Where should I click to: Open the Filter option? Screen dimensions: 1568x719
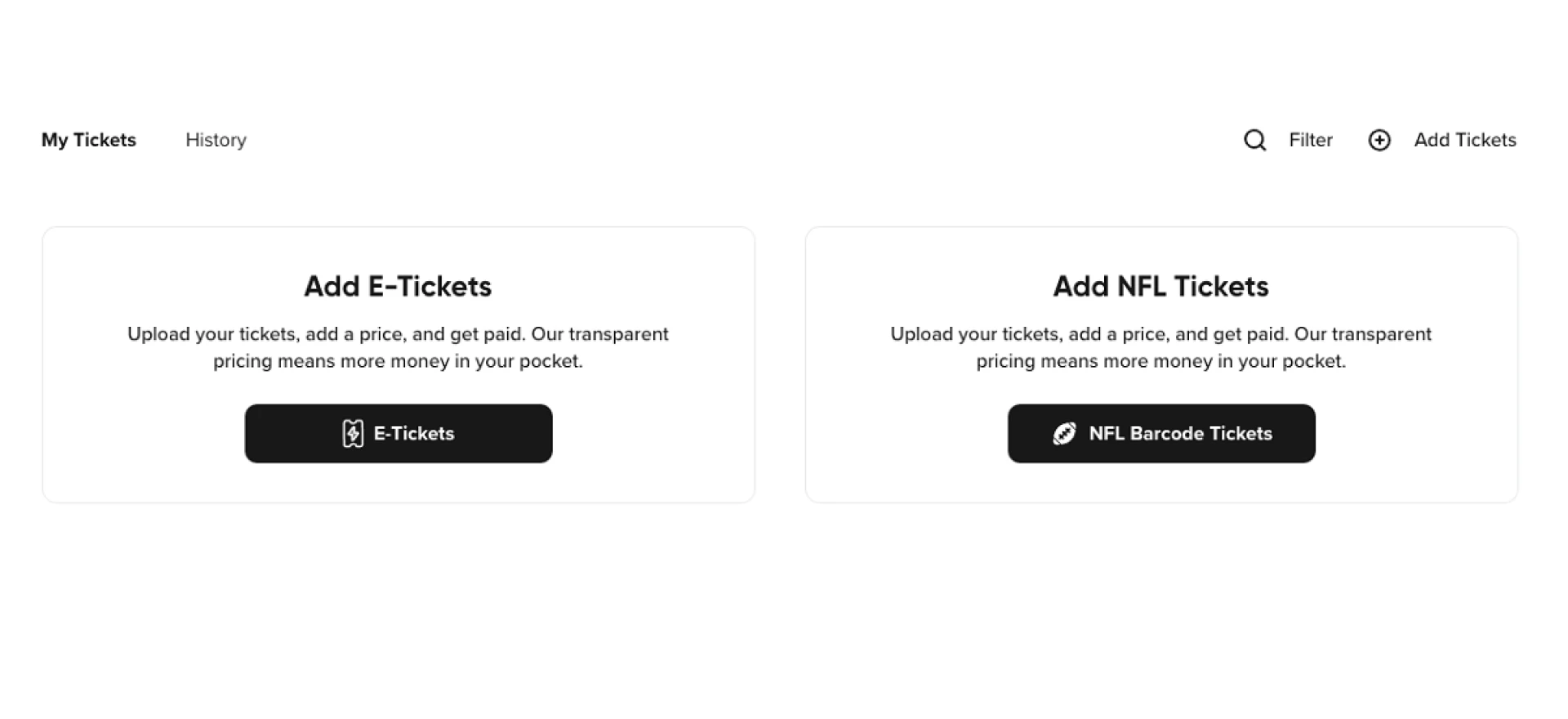(x=1310, y=141)
